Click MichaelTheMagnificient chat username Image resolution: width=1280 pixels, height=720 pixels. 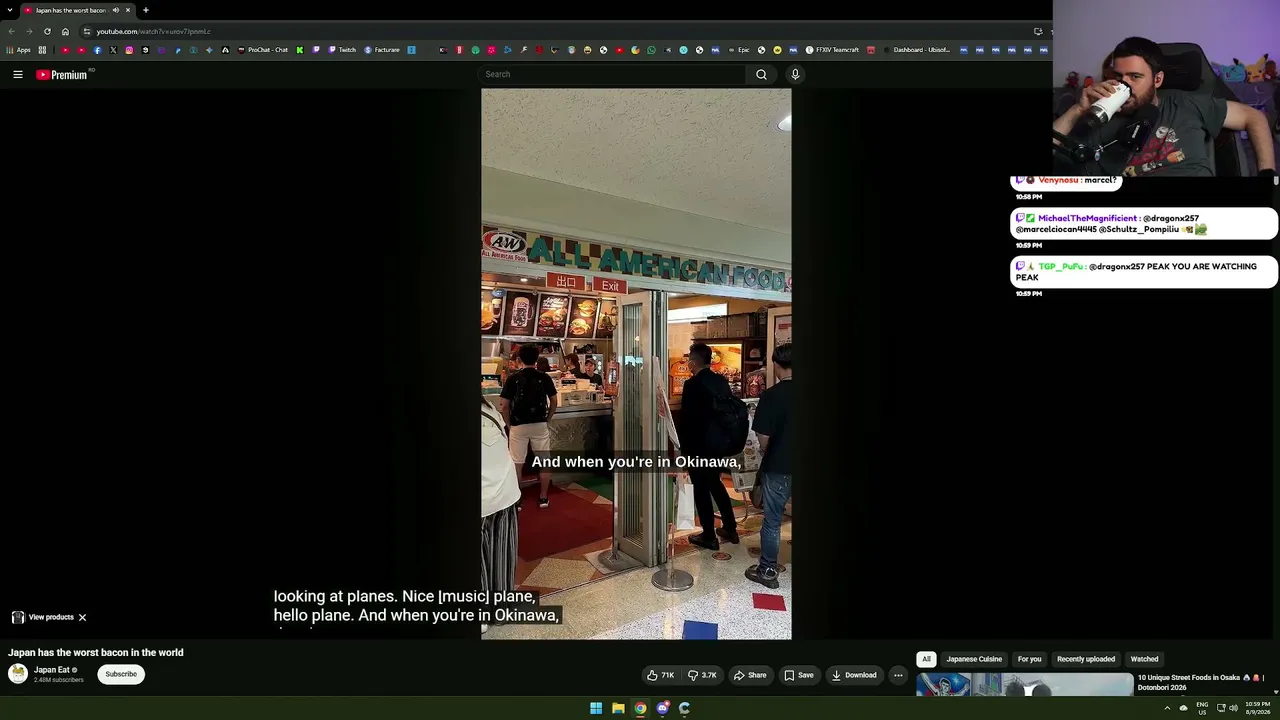pyautogui.click(x=1087, y=218)
